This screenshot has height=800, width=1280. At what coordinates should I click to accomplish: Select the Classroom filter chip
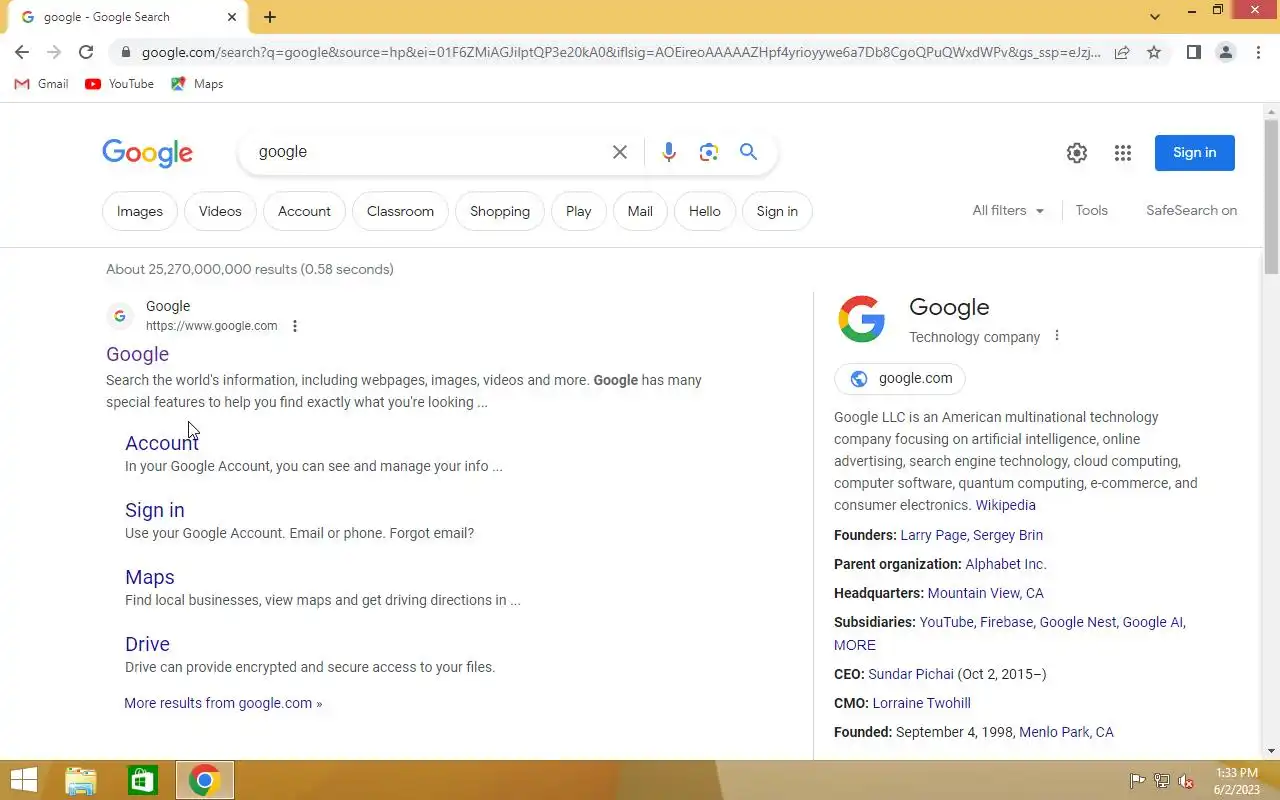[400, 211]
